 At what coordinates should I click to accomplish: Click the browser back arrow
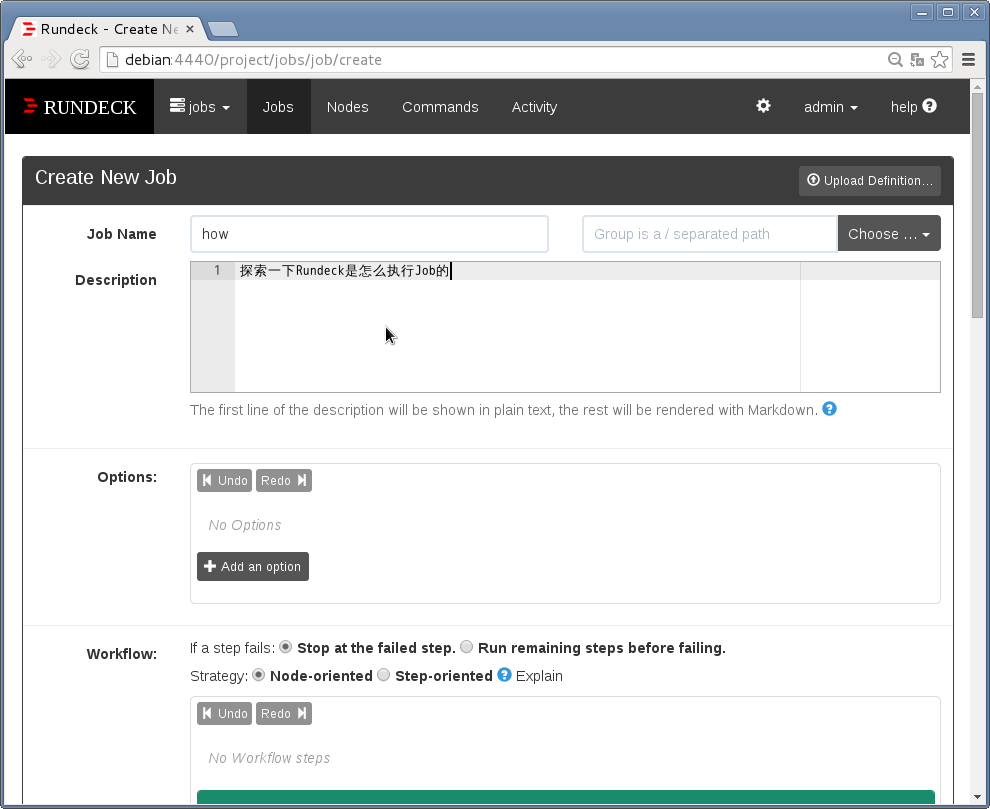pyautogui.click(x=21, y=59)
